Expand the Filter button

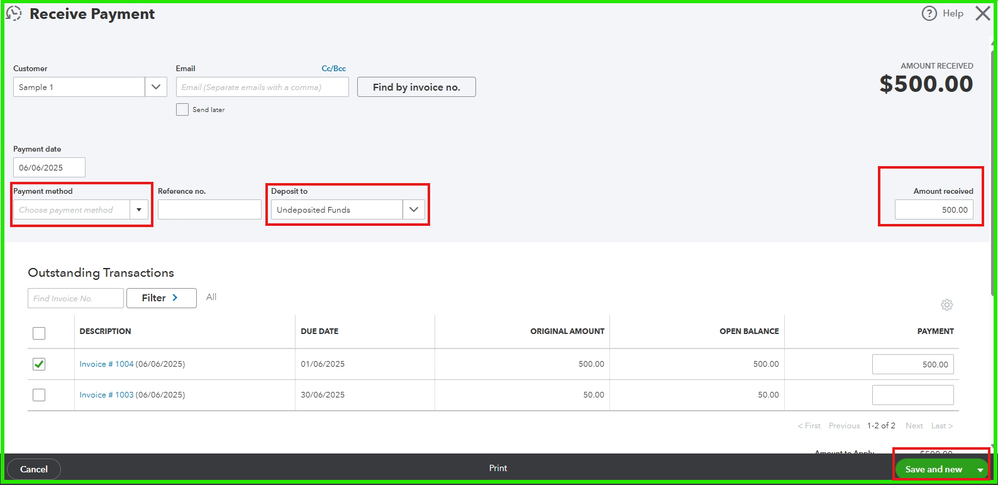161,298
